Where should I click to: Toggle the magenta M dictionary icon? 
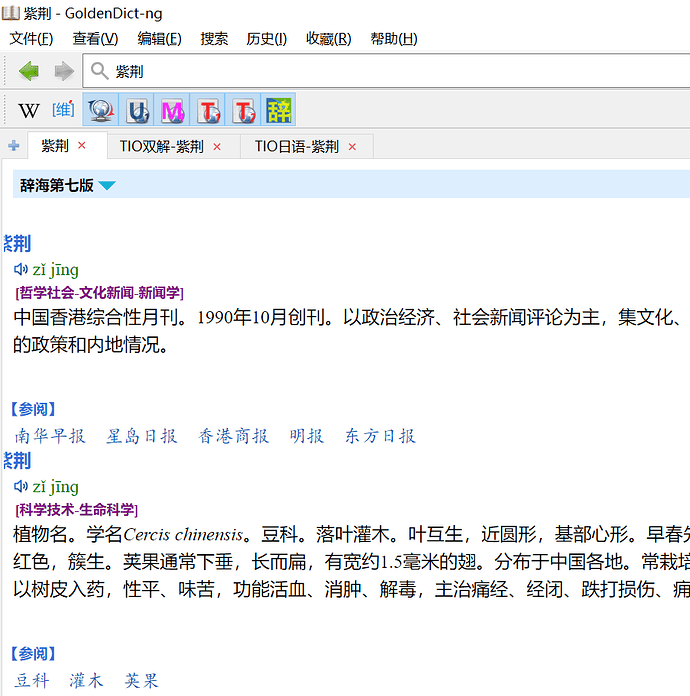point(172,110)
